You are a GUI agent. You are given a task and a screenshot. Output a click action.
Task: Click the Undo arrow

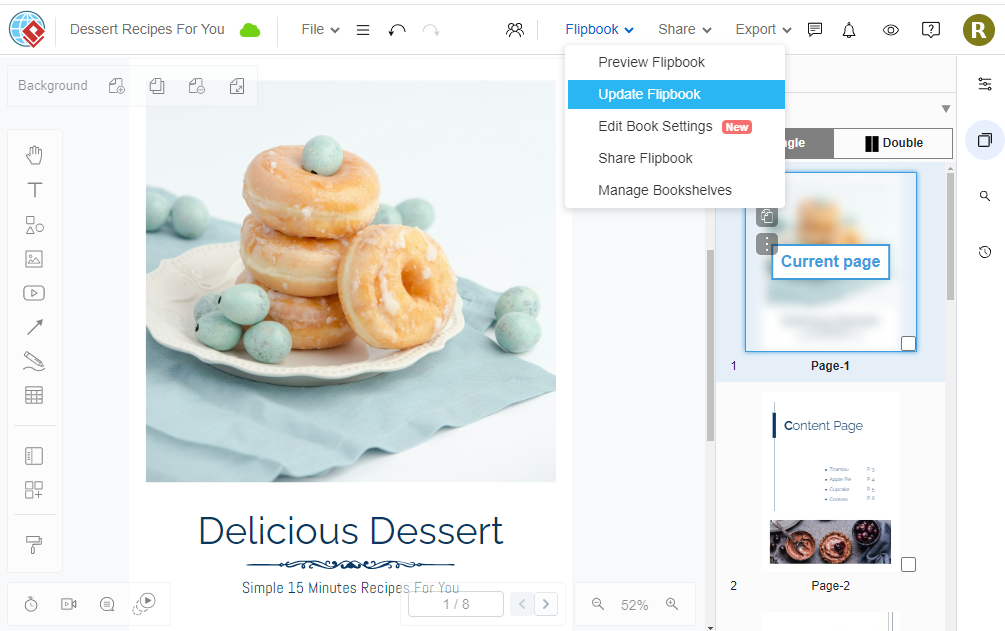pyautogui.click(x=397, y=30)
